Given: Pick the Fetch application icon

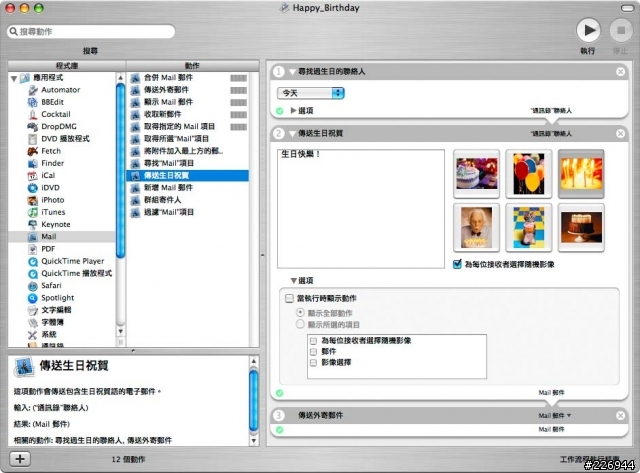Looking at the screenshot, I should pyautogui.click(x=33, y=151).
